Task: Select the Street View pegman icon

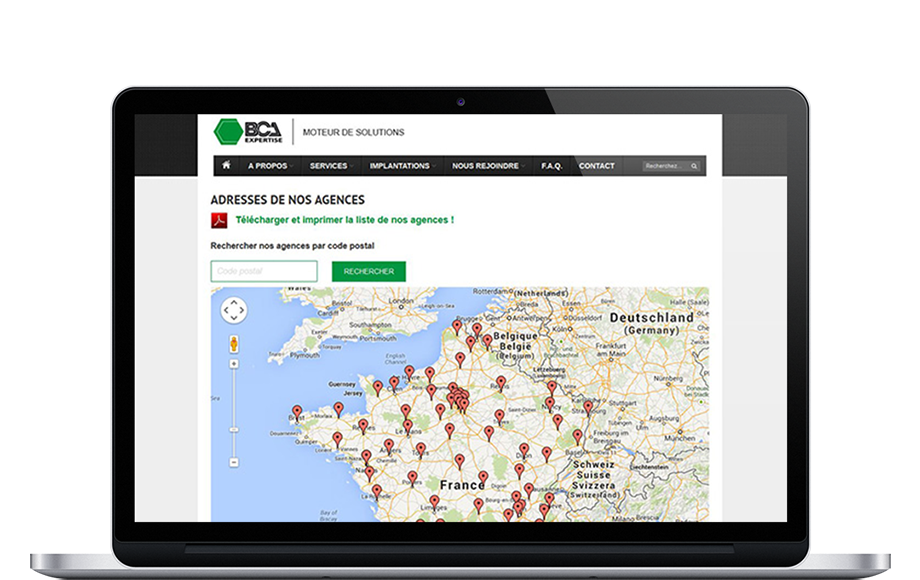Action: tap(234, 343)
